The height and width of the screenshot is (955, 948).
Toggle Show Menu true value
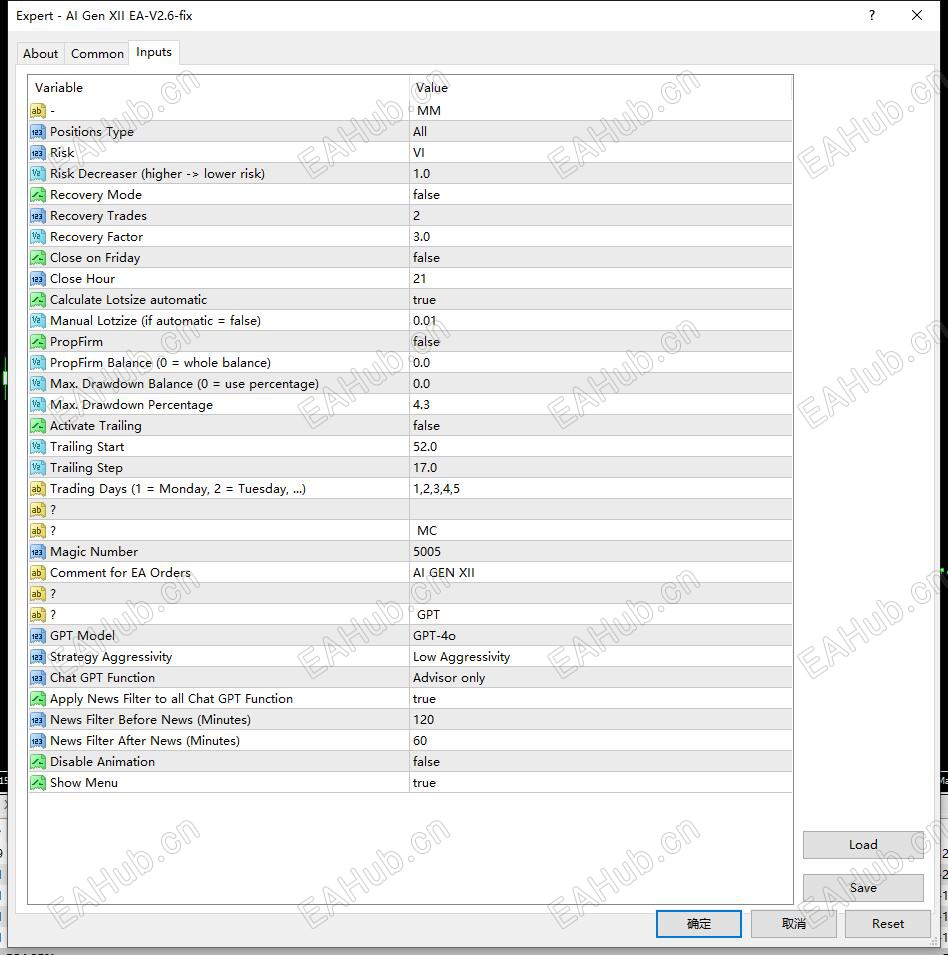601,783
